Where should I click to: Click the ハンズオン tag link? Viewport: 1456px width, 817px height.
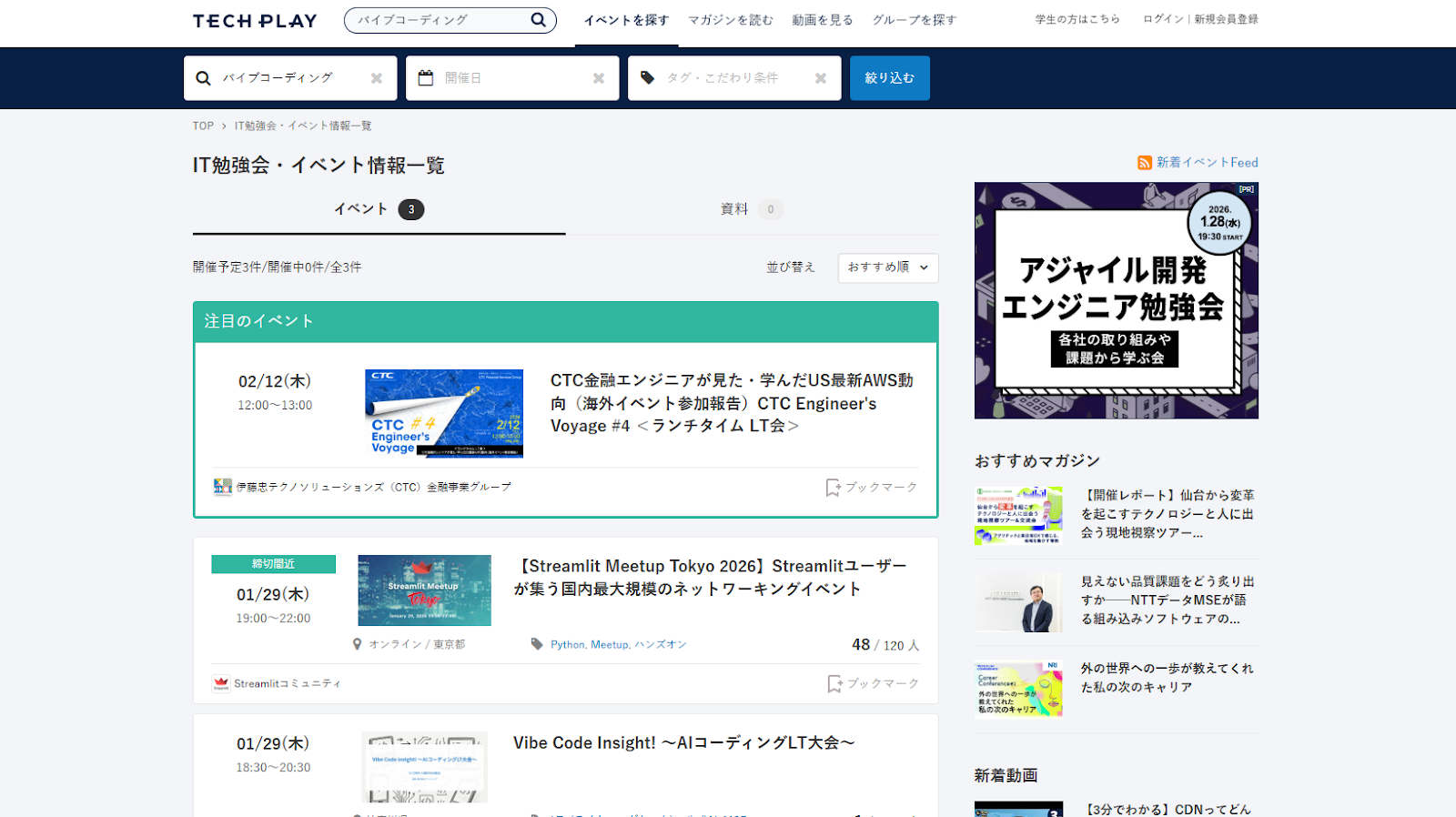(661, 644)
